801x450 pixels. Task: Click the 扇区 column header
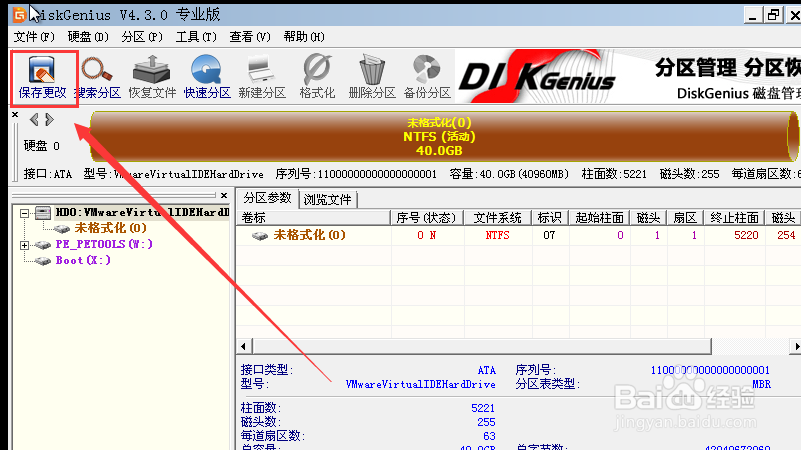(x=685, y=218)
